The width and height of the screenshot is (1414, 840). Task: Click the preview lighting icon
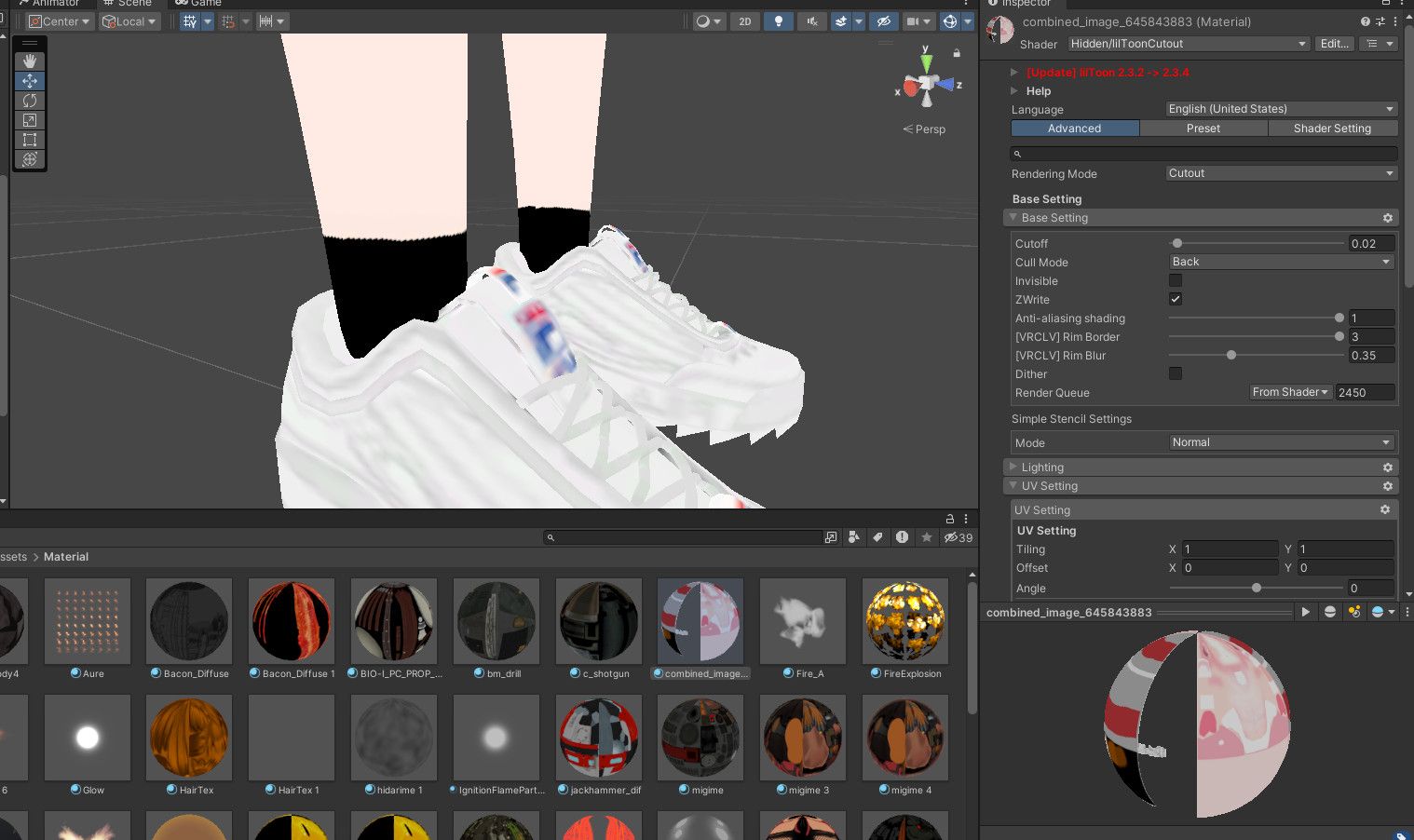(1354, 612)
